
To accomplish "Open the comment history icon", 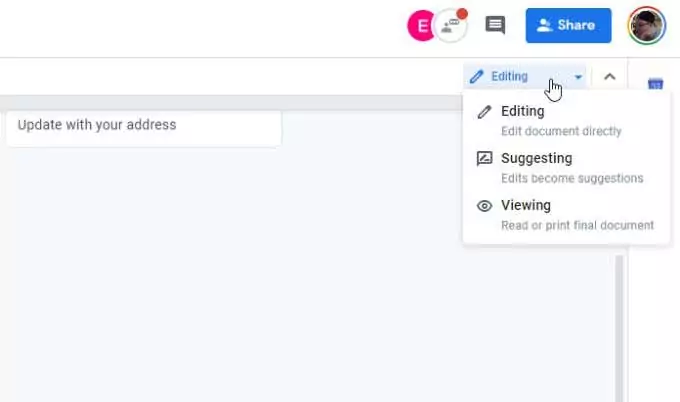I will click(495, 26).
